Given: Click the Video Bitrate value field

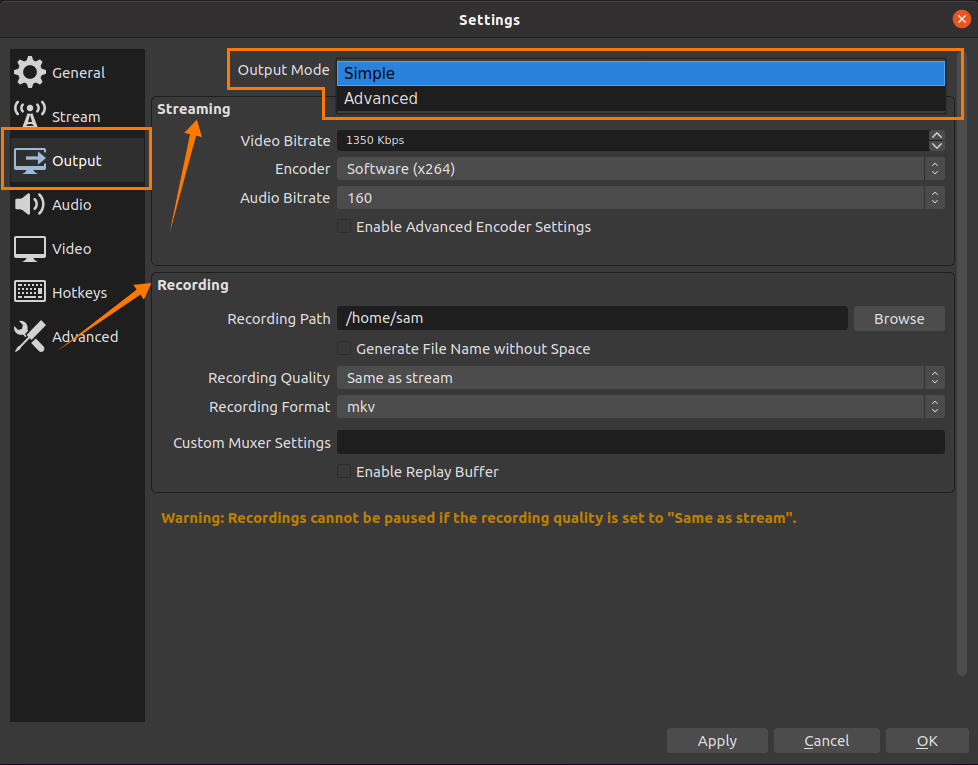Looking at the screenshot, I should point(632,140).
